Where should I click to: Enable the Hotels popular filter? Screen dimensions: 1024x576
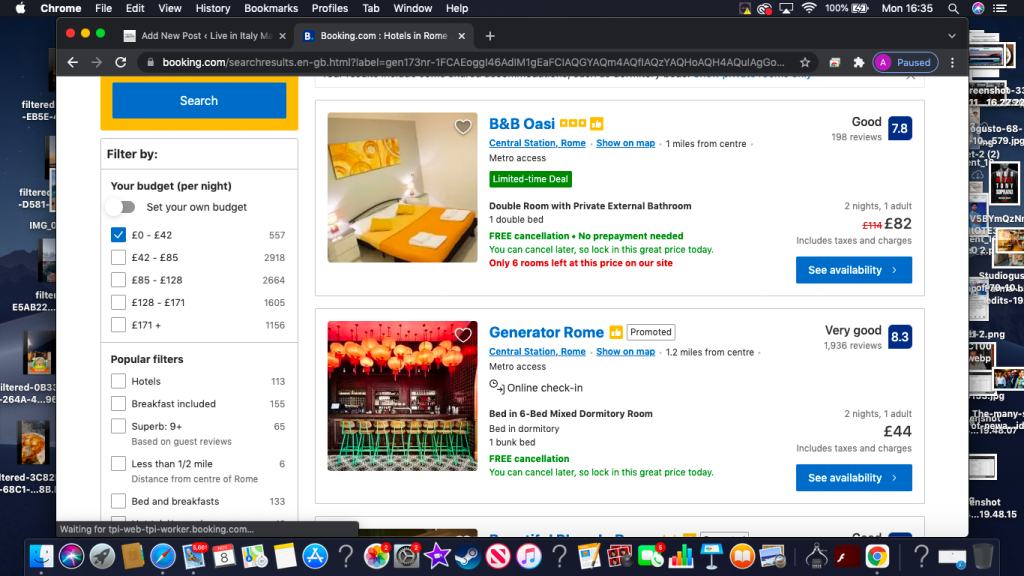click(118, 381)
